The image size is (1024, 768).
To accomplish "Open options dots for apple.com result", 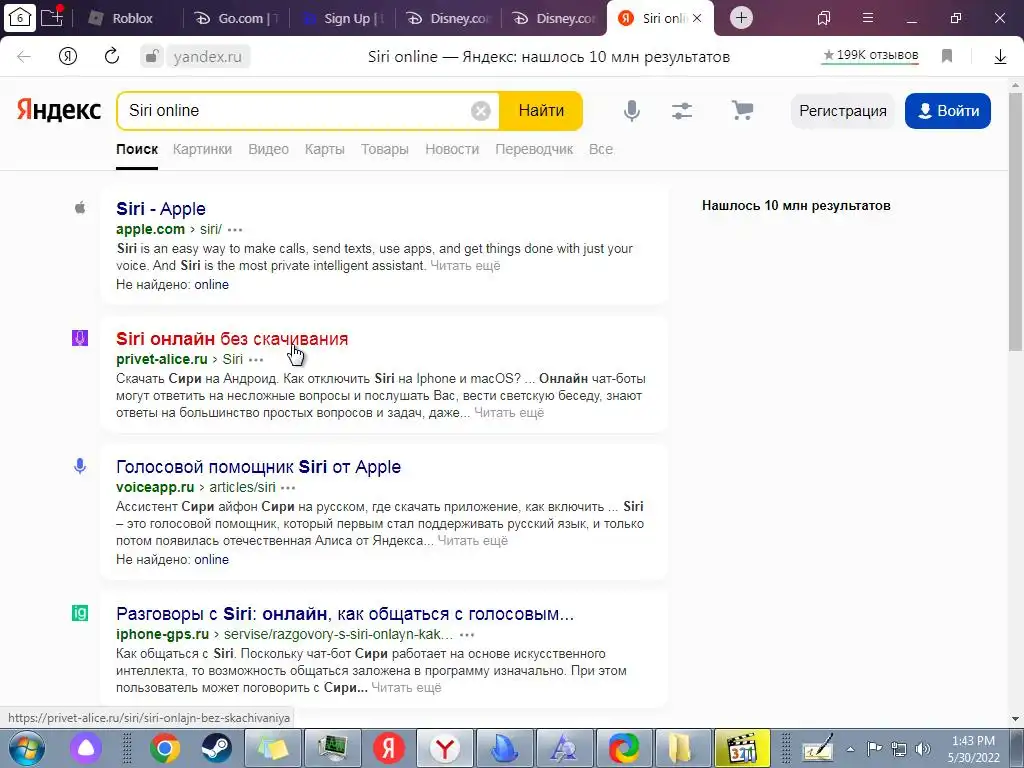I will [235, 230].
